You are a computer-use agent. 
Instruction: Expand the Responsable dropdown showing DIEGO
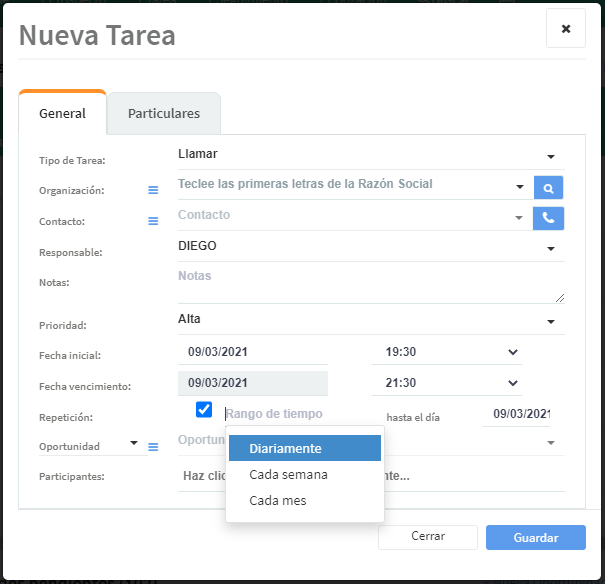point(550,248)
